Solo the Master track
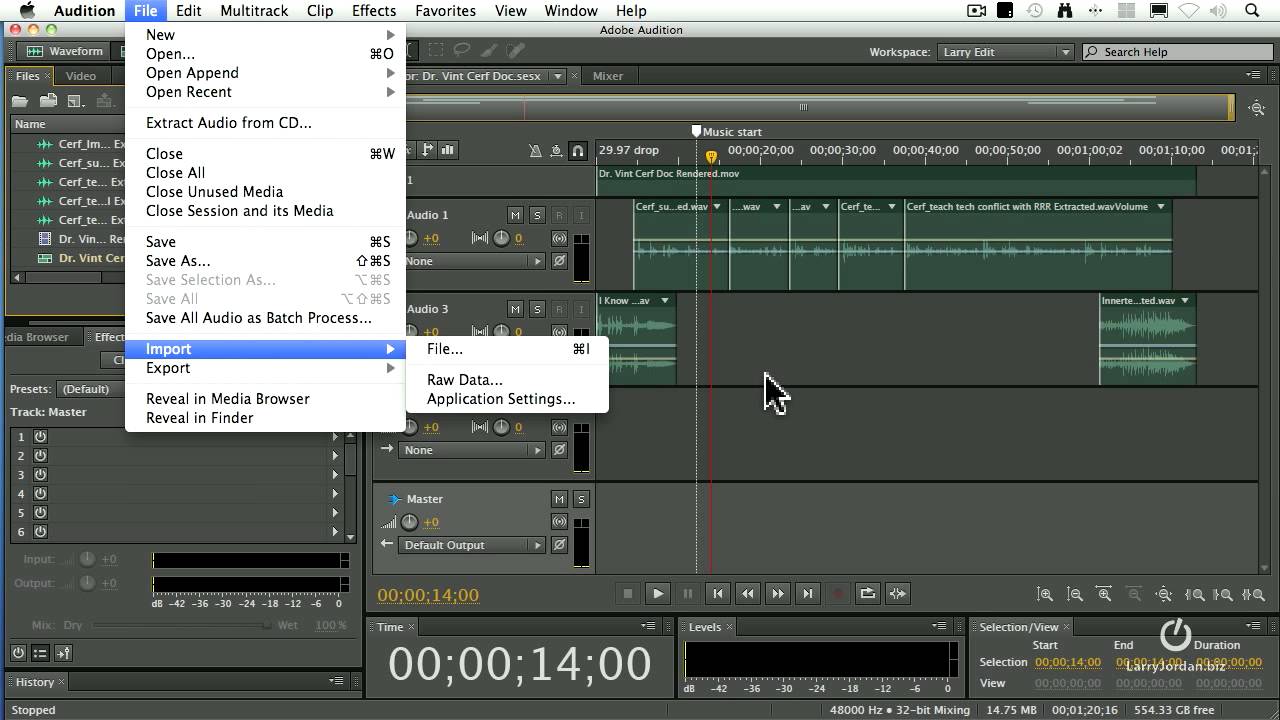This screenshot has height=720, width=1280. coord(581,499)
